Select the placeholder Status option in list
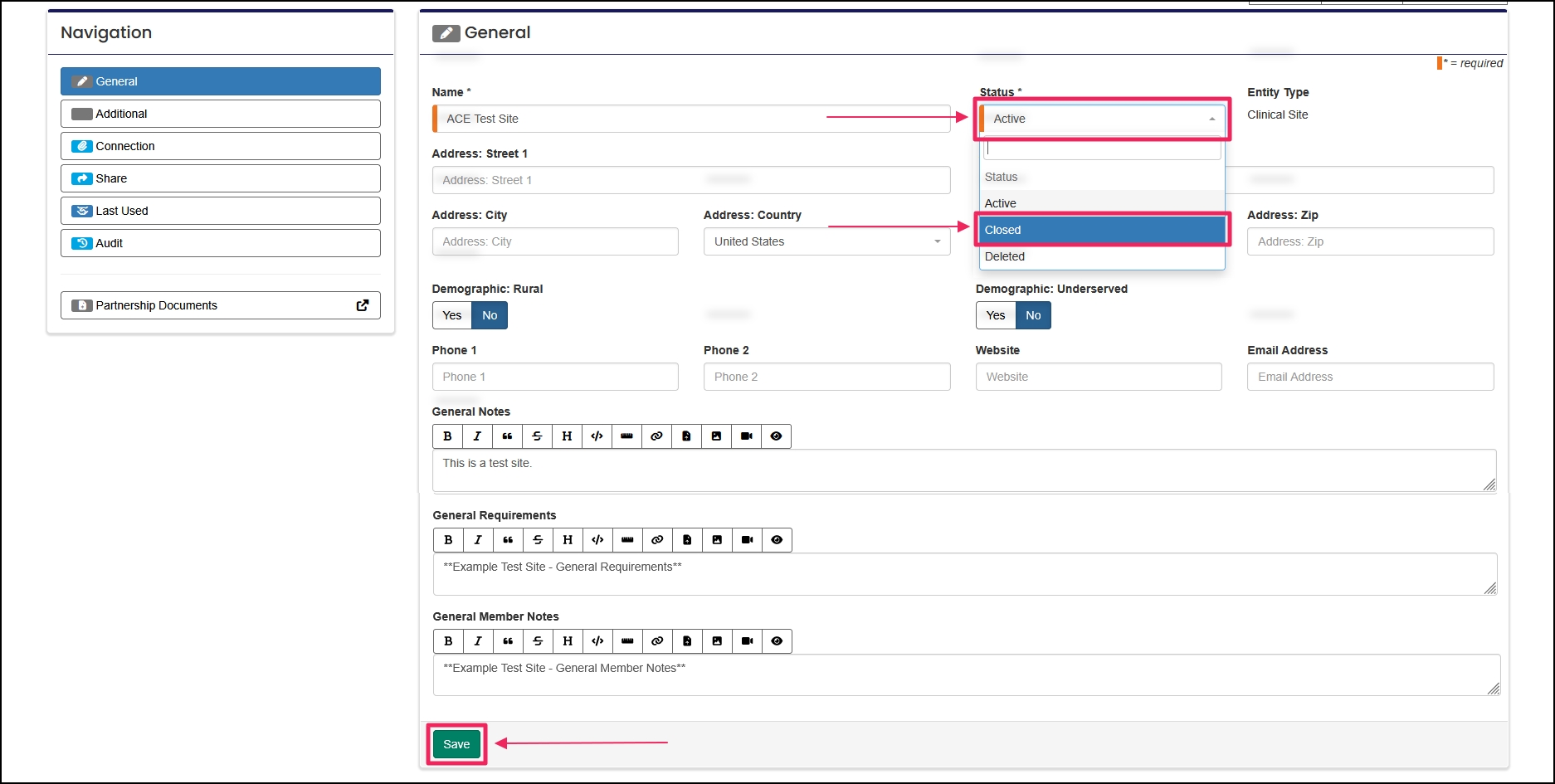 pos(1102,177)
